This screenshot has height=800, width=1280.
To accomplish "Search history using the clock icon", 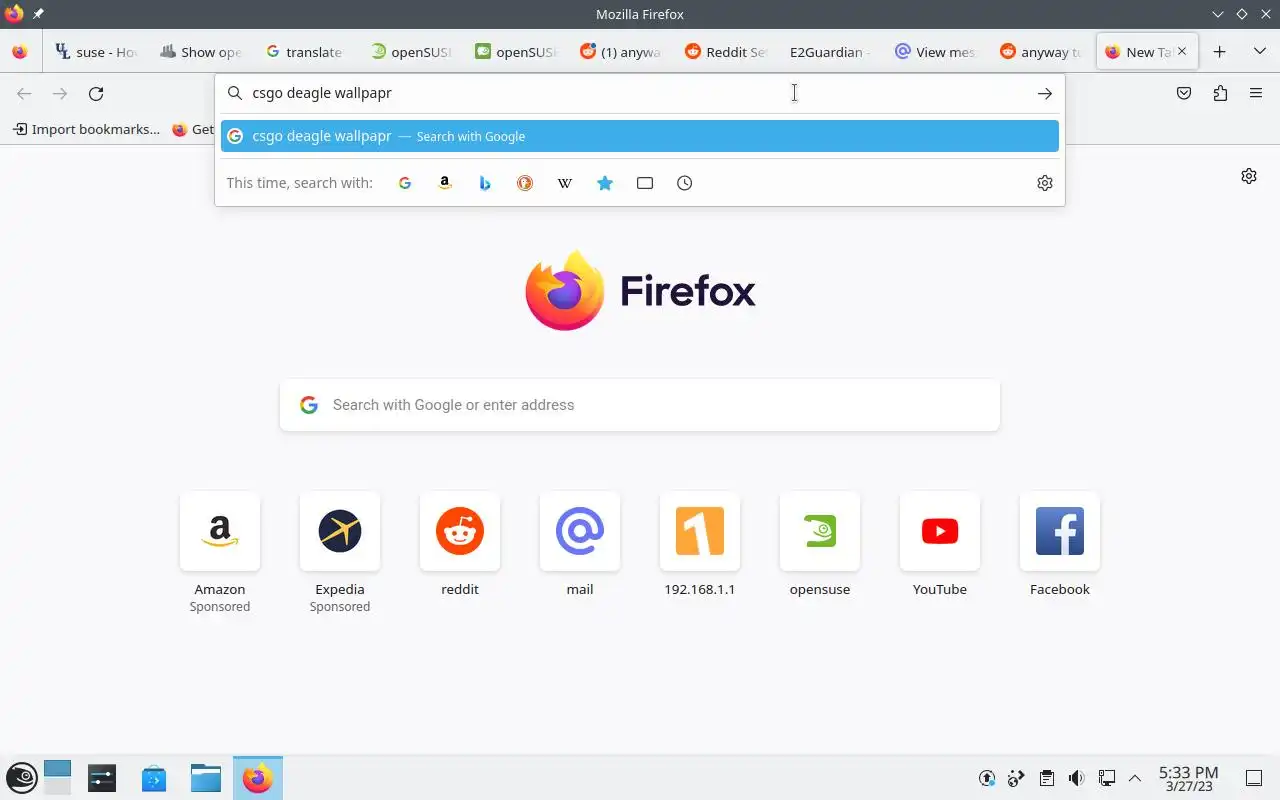I will pos(685,183).
